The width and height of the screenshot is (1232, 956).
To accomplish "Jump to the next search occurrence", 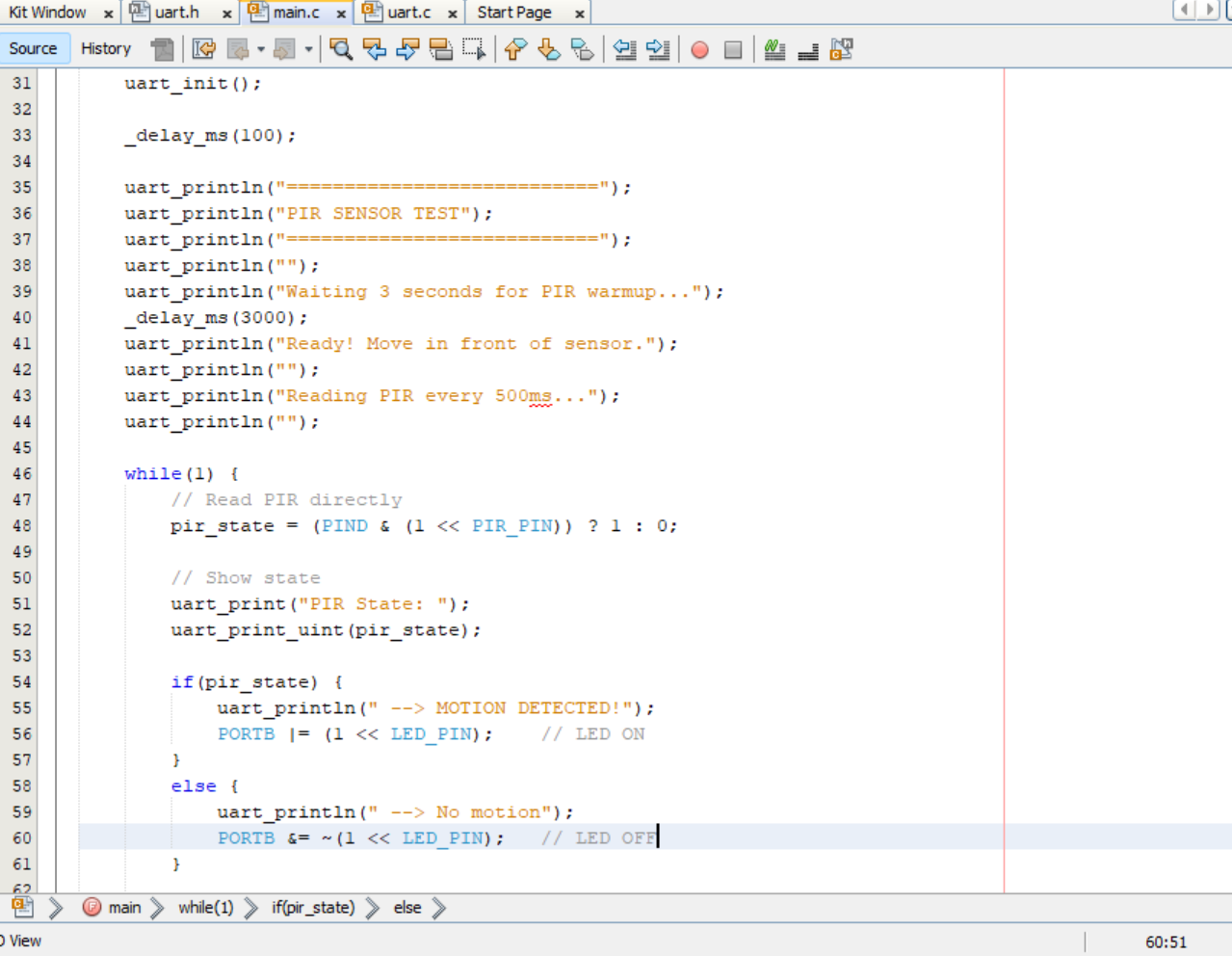I will coord(407,49).
